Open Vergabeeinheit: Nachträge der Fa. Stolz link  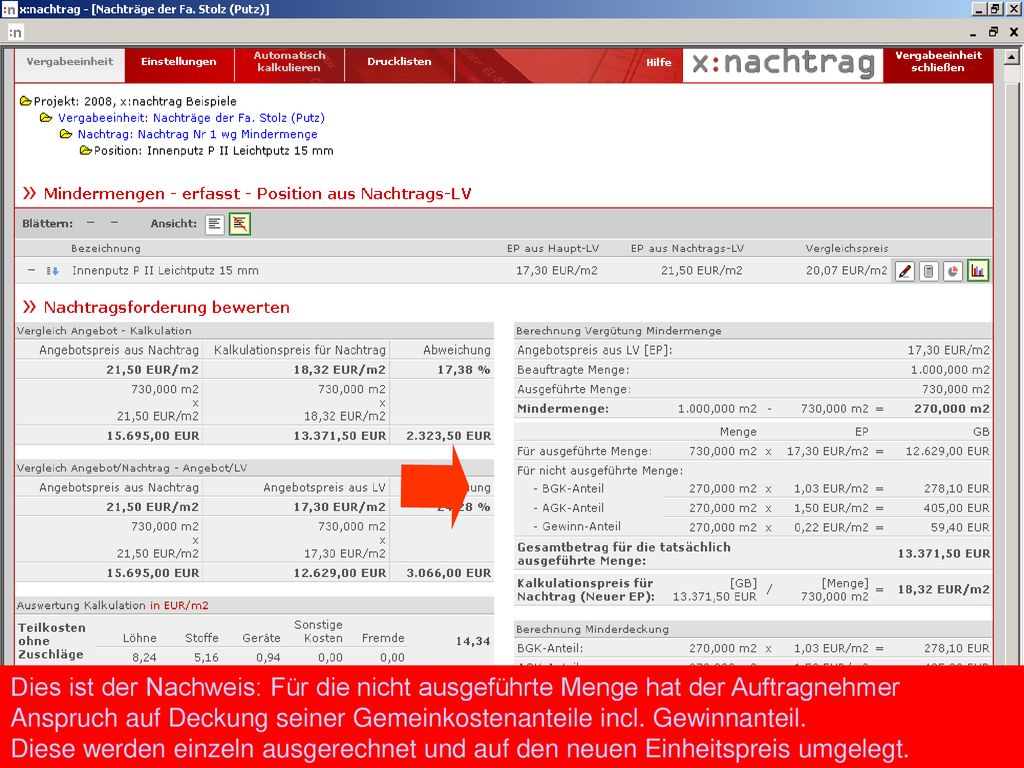coord(191,118)
